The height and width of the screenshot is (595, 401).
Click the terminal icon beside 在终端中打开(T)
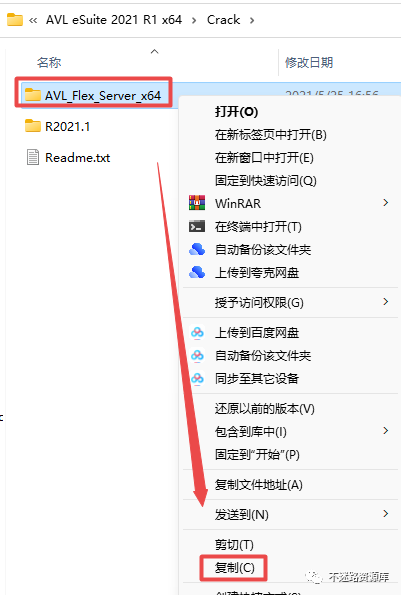[x=197, y=227]
